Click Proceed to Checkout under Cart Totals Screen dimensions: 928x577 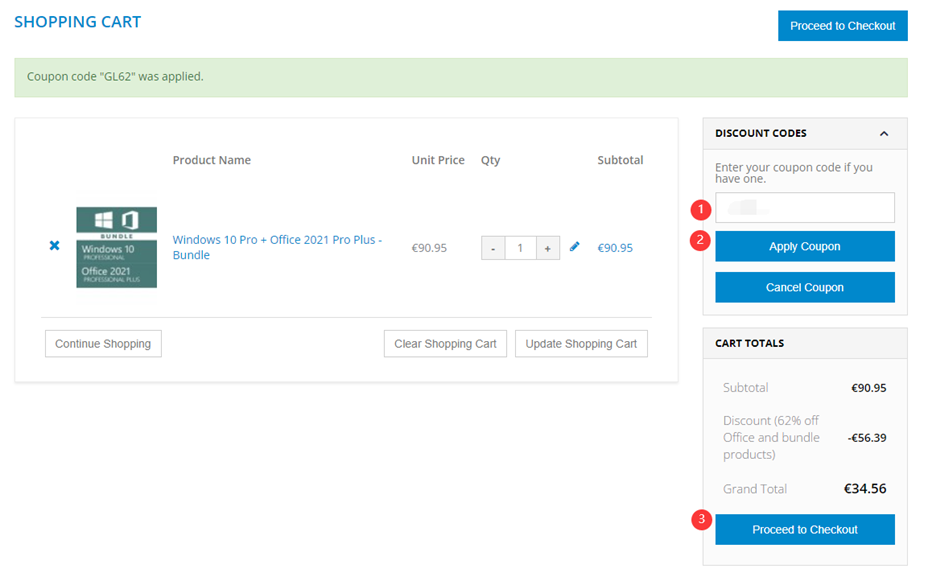pos(805,530)
